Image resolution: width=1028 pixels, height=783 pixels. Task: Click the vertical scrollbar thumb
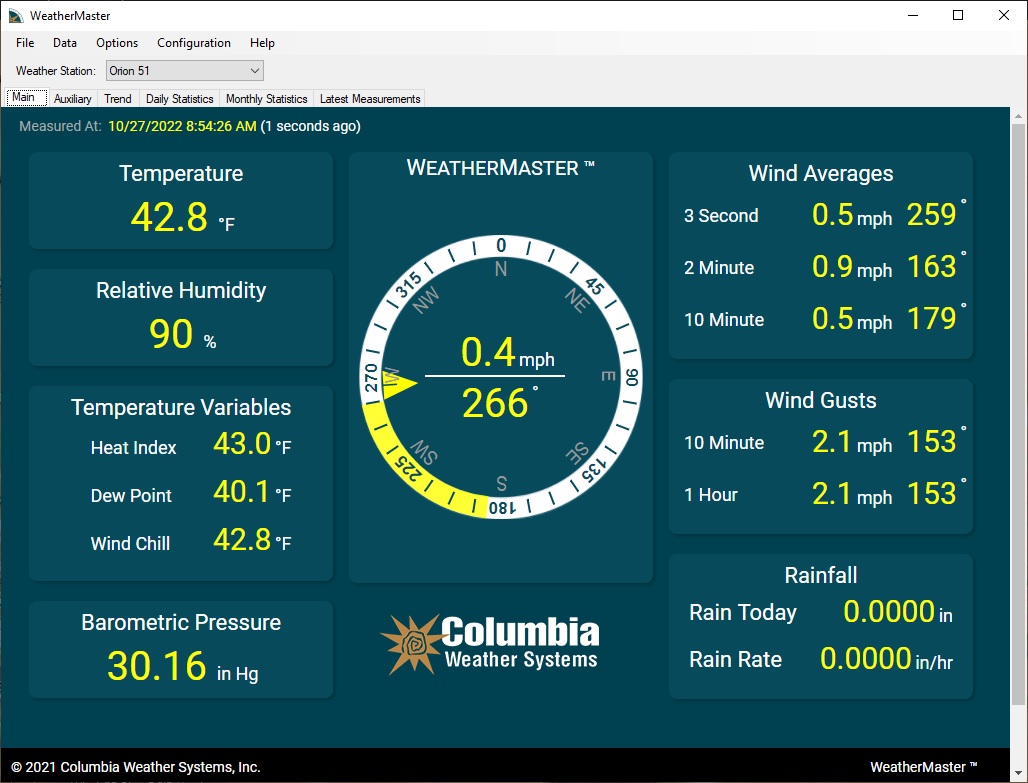click(1018, 415)
